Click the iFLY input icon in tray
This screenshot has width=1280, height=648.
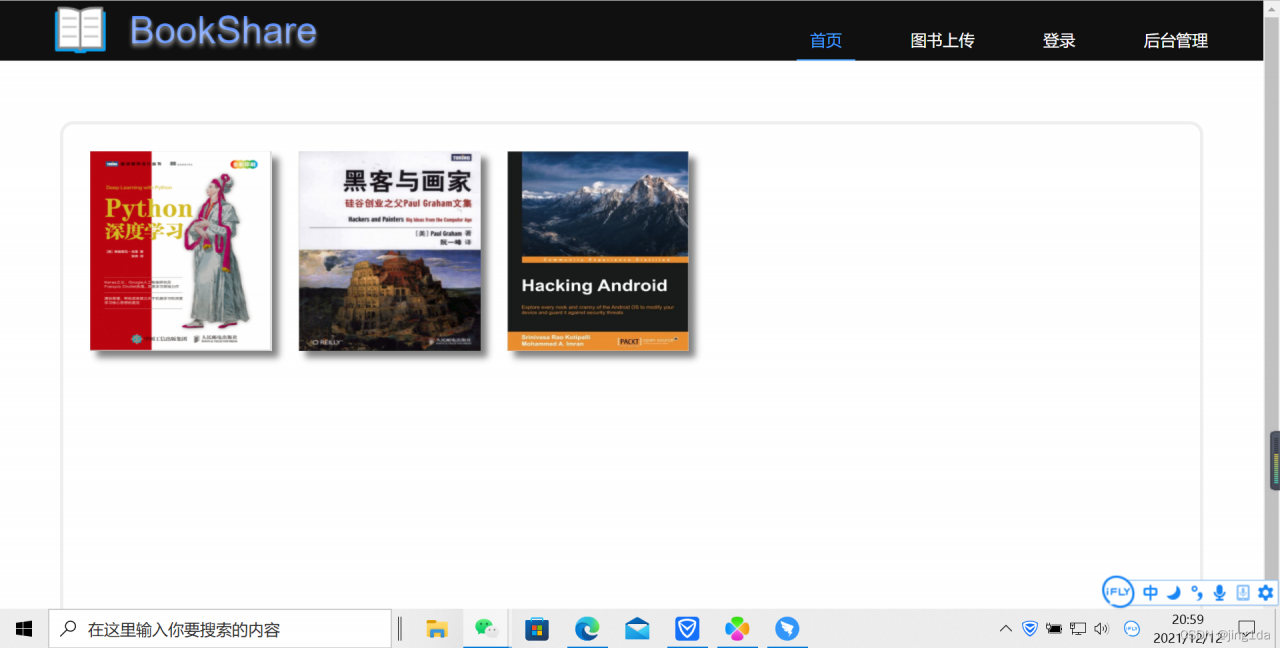coord(1132,629)
